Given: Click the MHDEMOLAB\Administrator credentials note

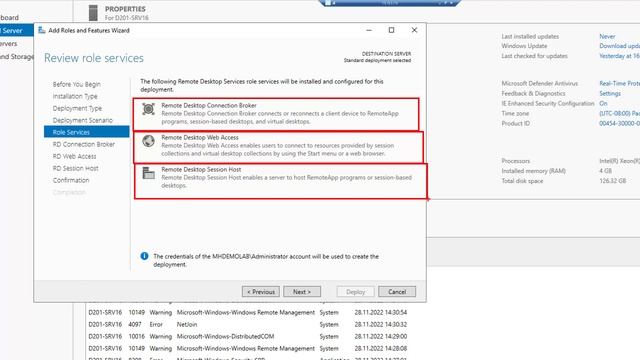Looking at the screenshot, I should (x=266, y=260).
